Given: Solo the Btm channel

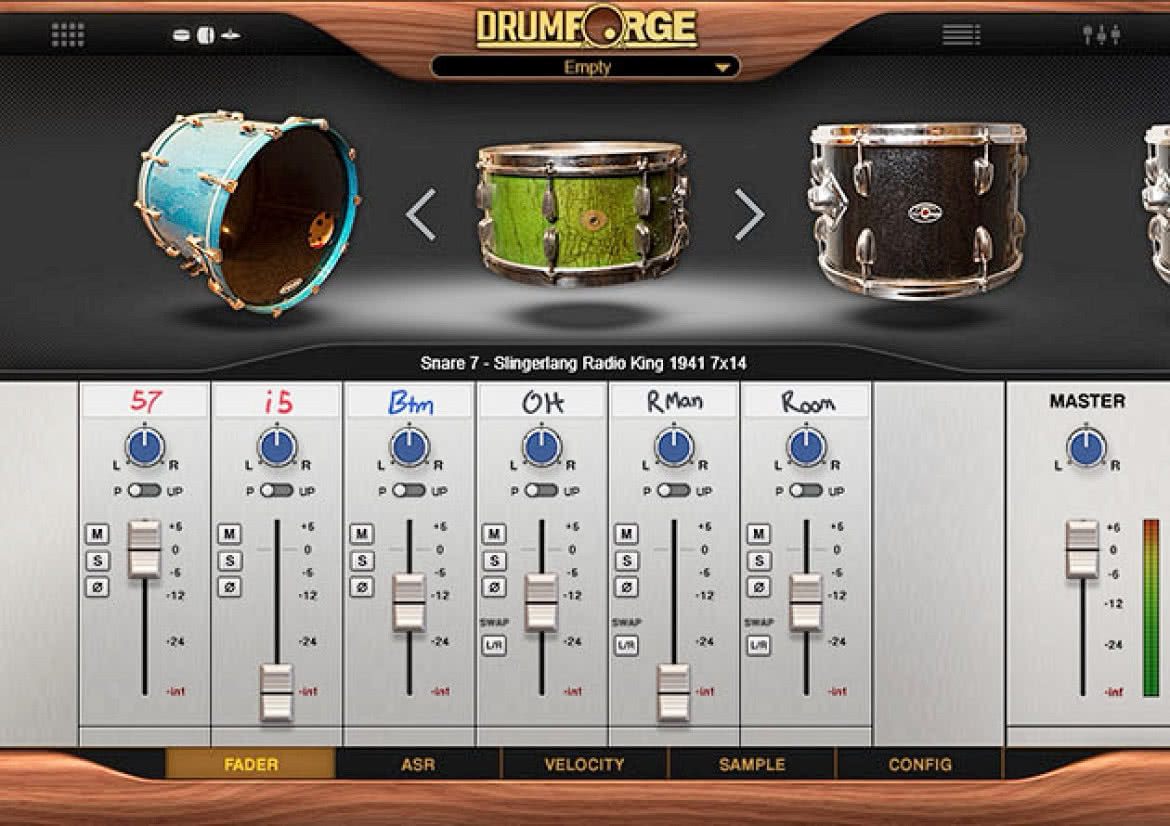Looking at the screenshot, I should (362, 560).
